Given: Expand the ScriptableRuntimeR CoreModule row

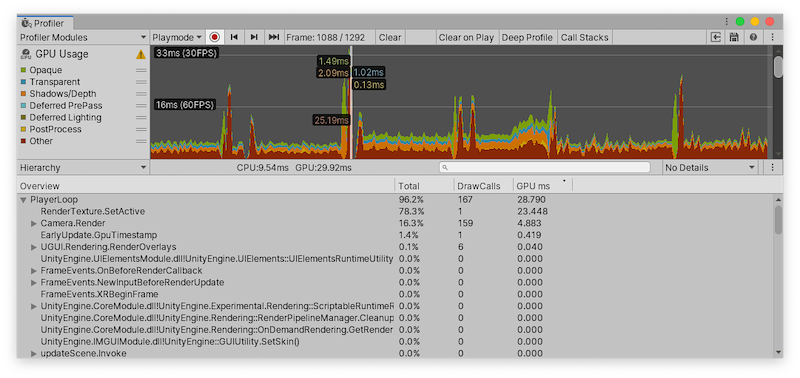Looking at the screenshot, I should [x=34, y=306].
